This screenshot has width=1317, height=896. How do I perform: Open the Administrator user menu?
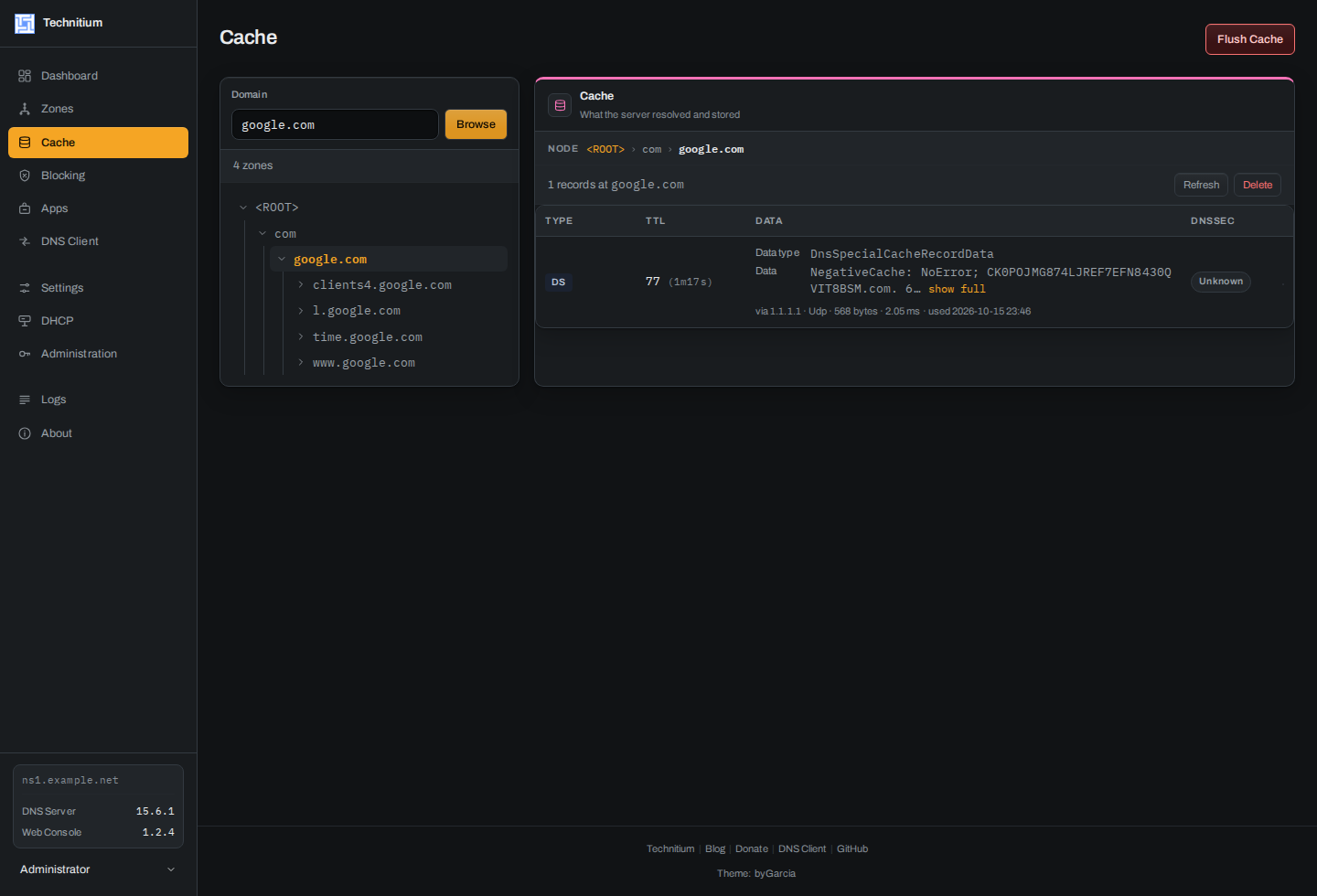tap(98, 869)
